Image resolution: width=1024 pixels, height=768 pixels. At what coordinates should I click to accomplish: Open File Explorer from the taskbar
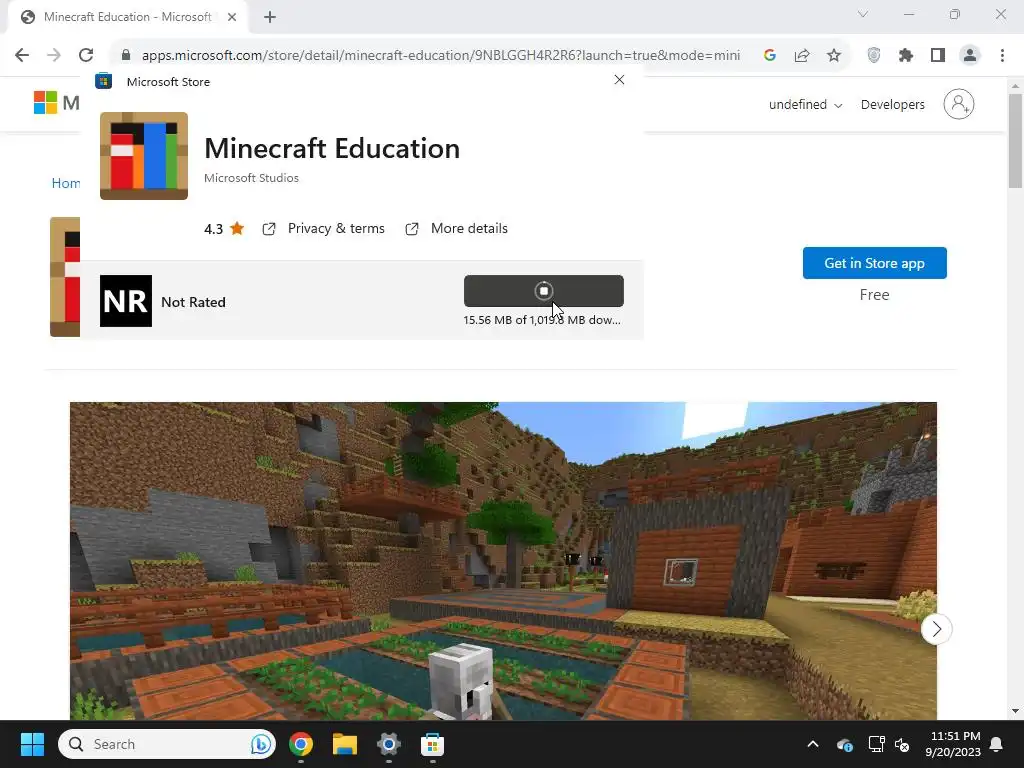(x=345, y=744)
